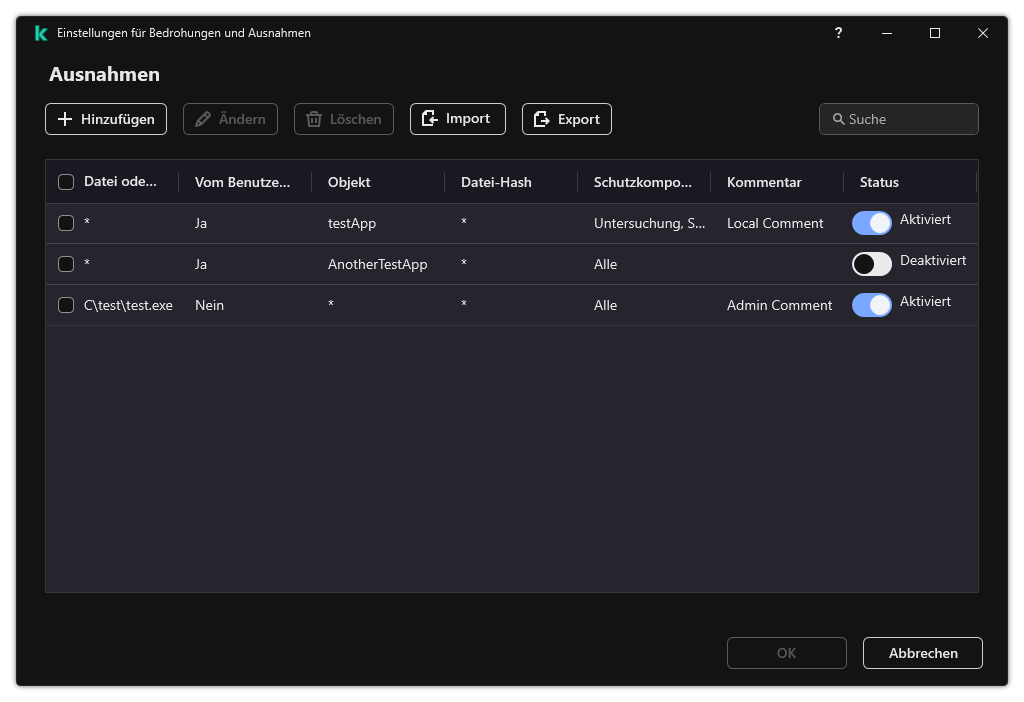
Task: Turn off the C\test\test.exe status toggle
Action: click(x=871, y=305)
